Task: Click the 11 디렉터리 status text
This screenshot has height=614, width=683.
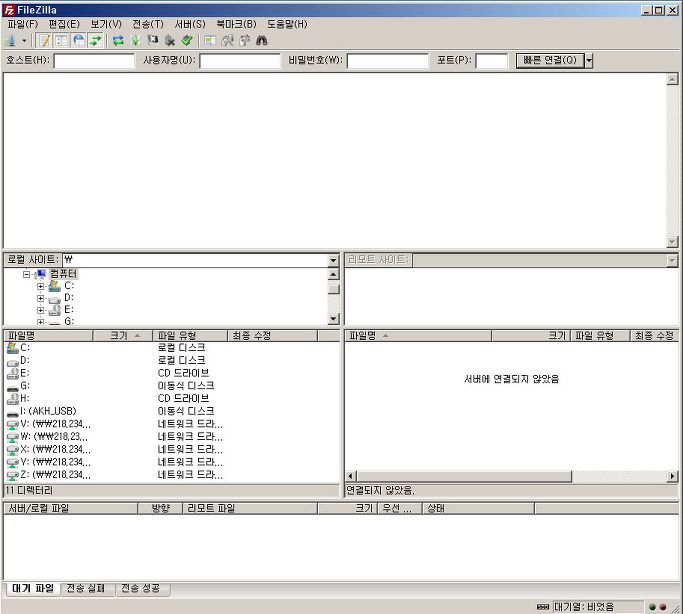Action: [x=29, y=490]
